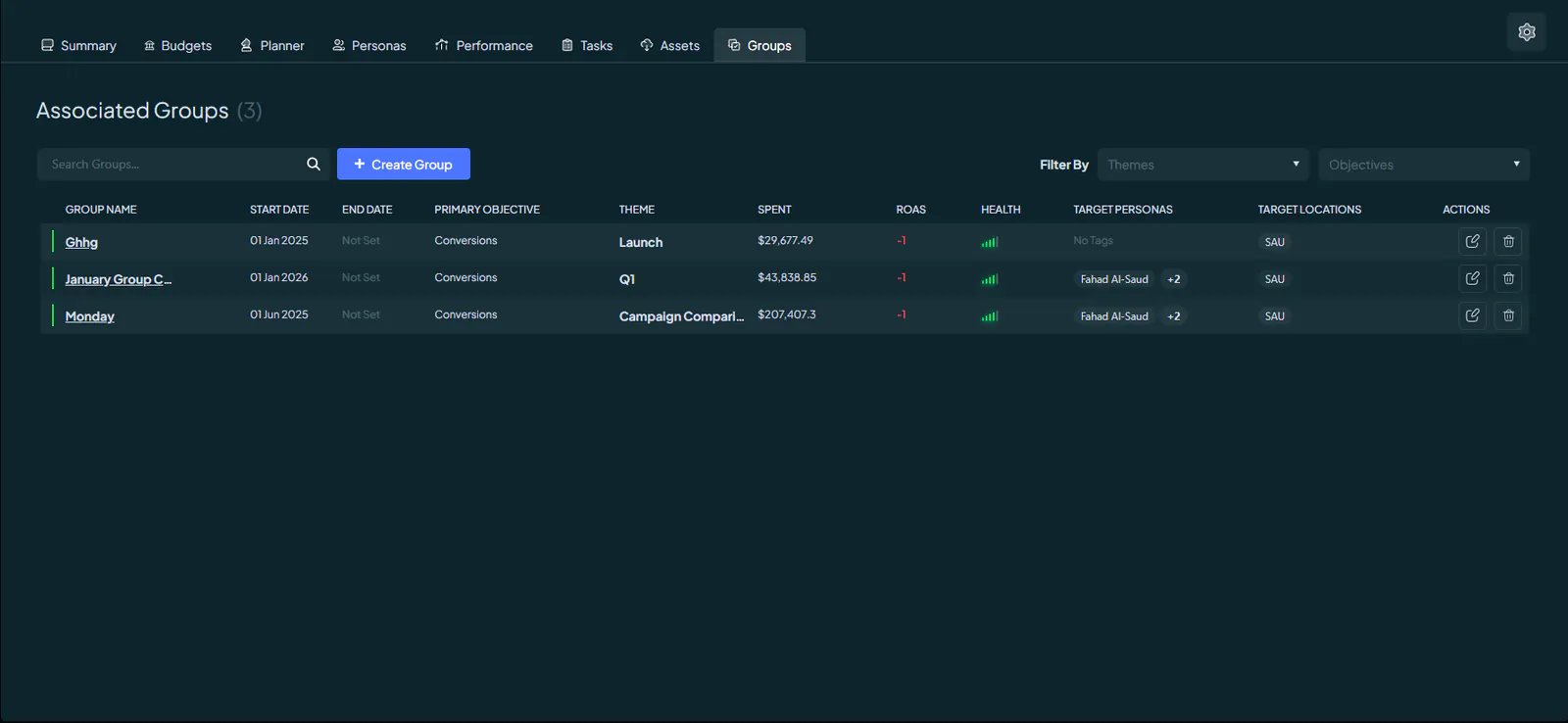The width and height of the screenshot is (1568, 723).
Task: Click the health bars icon for Monday
Action: [990, 316]
